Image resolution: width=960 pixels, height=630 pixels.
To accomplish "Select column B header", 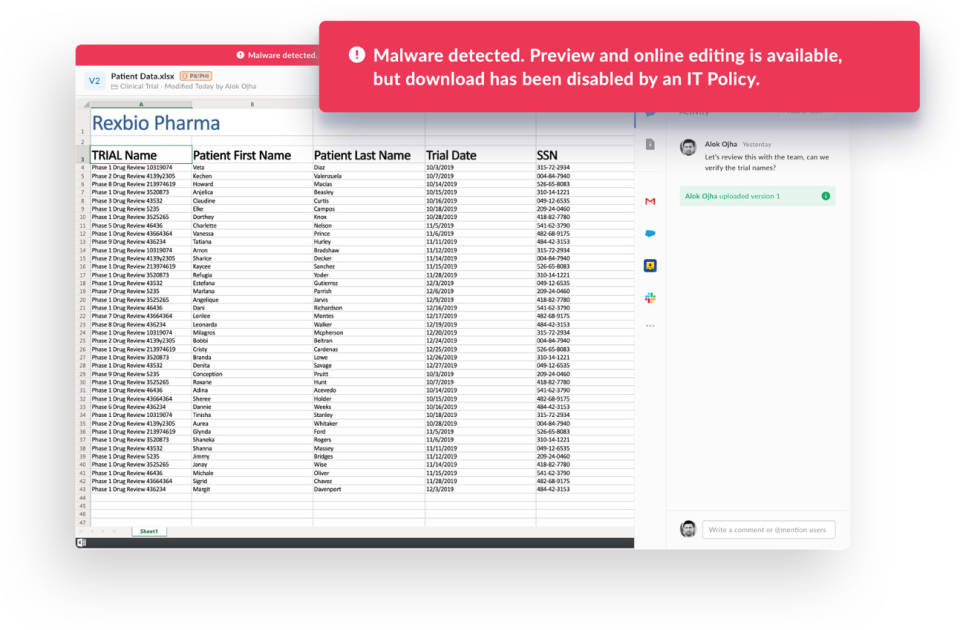I will click(x=252, y=105).
